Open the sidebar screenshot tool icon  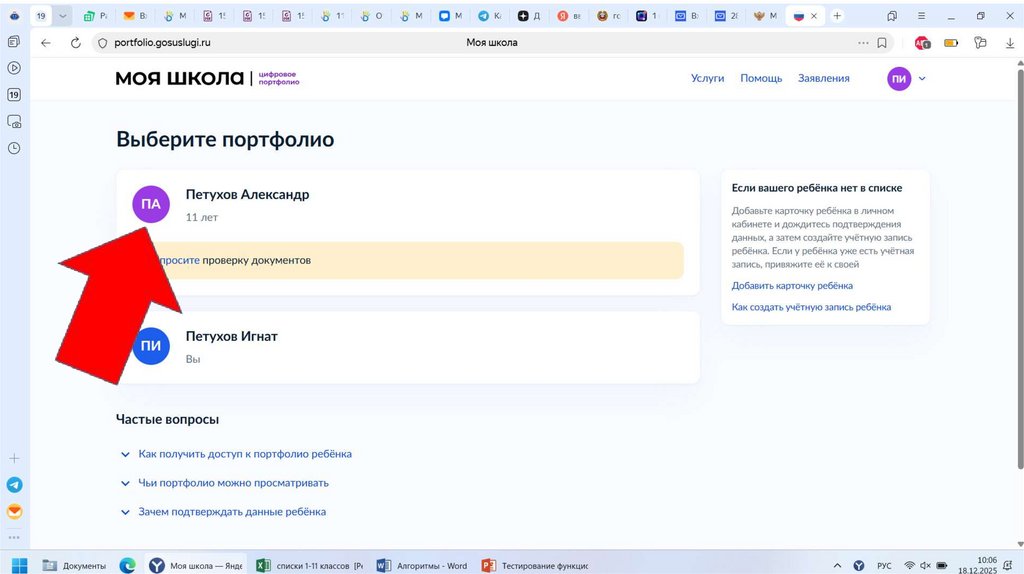[x=14, y=121]
